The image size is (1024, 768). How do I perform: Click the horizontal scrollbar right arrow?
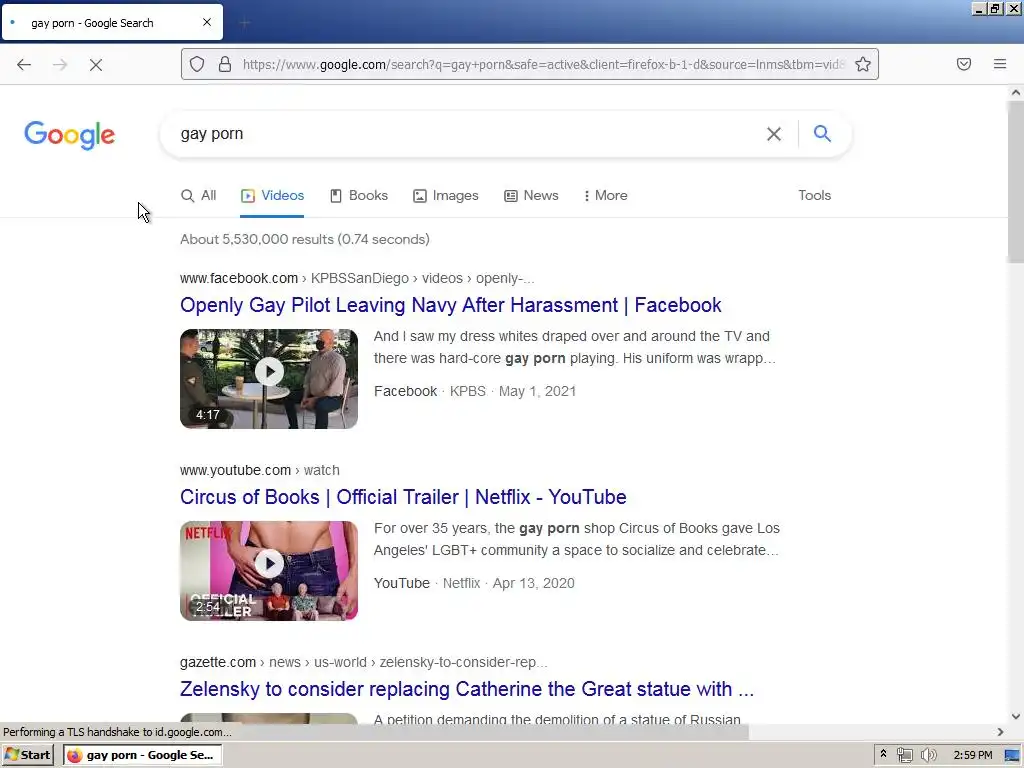coord(1000,732)
